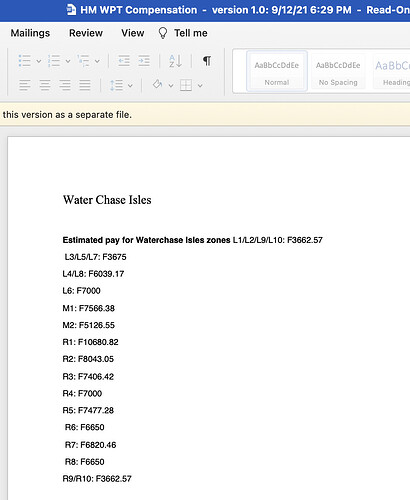Click the Line and Paragraph Spacing icon
This screenshot has width=410, height=500.
point(117,85)
